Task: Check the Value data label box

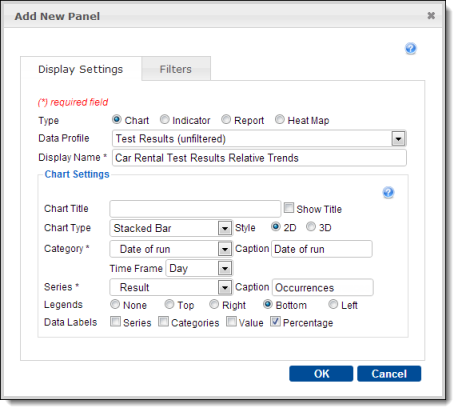Action: pos(231,322)
